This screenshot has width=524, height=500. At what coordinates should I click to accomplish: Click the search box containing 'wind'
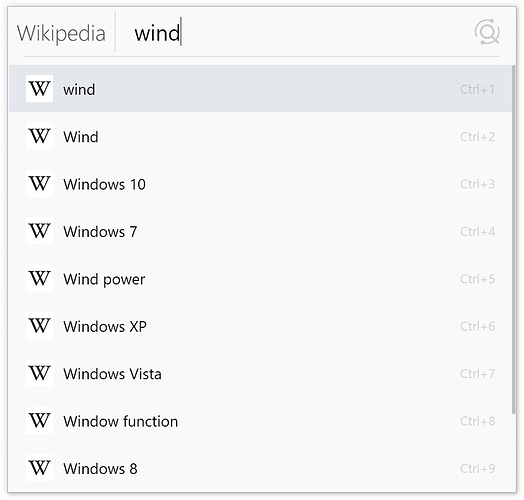tap(294, 33)
